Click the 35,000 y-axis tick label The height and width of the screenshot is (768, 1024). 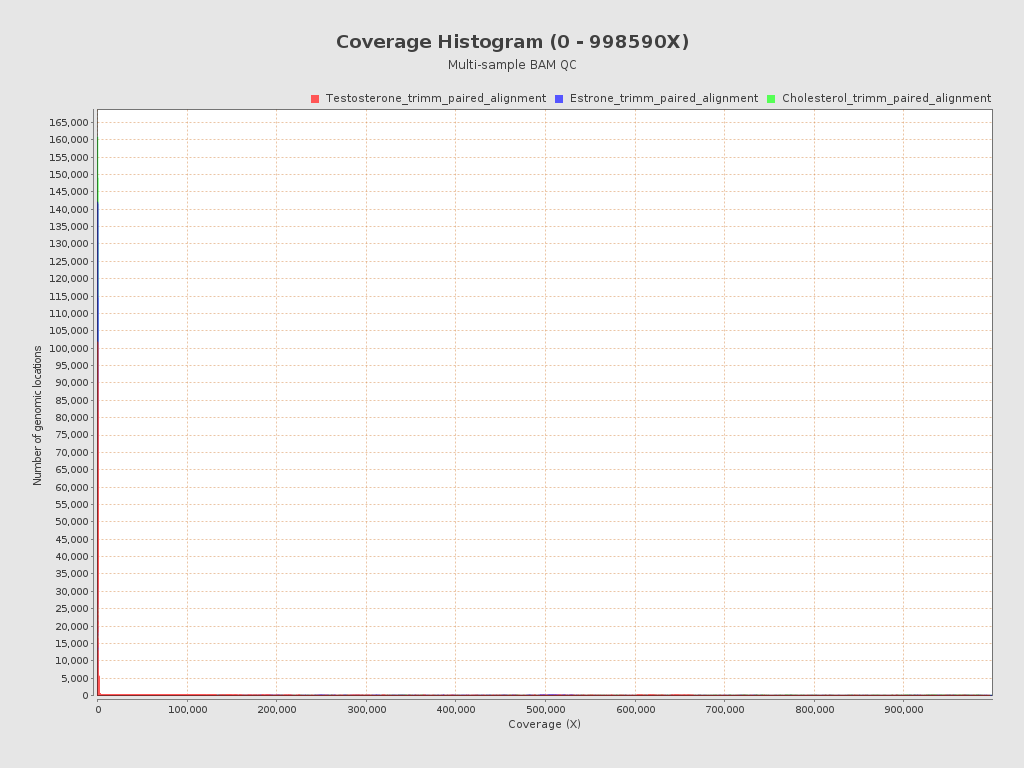(71, 574)
